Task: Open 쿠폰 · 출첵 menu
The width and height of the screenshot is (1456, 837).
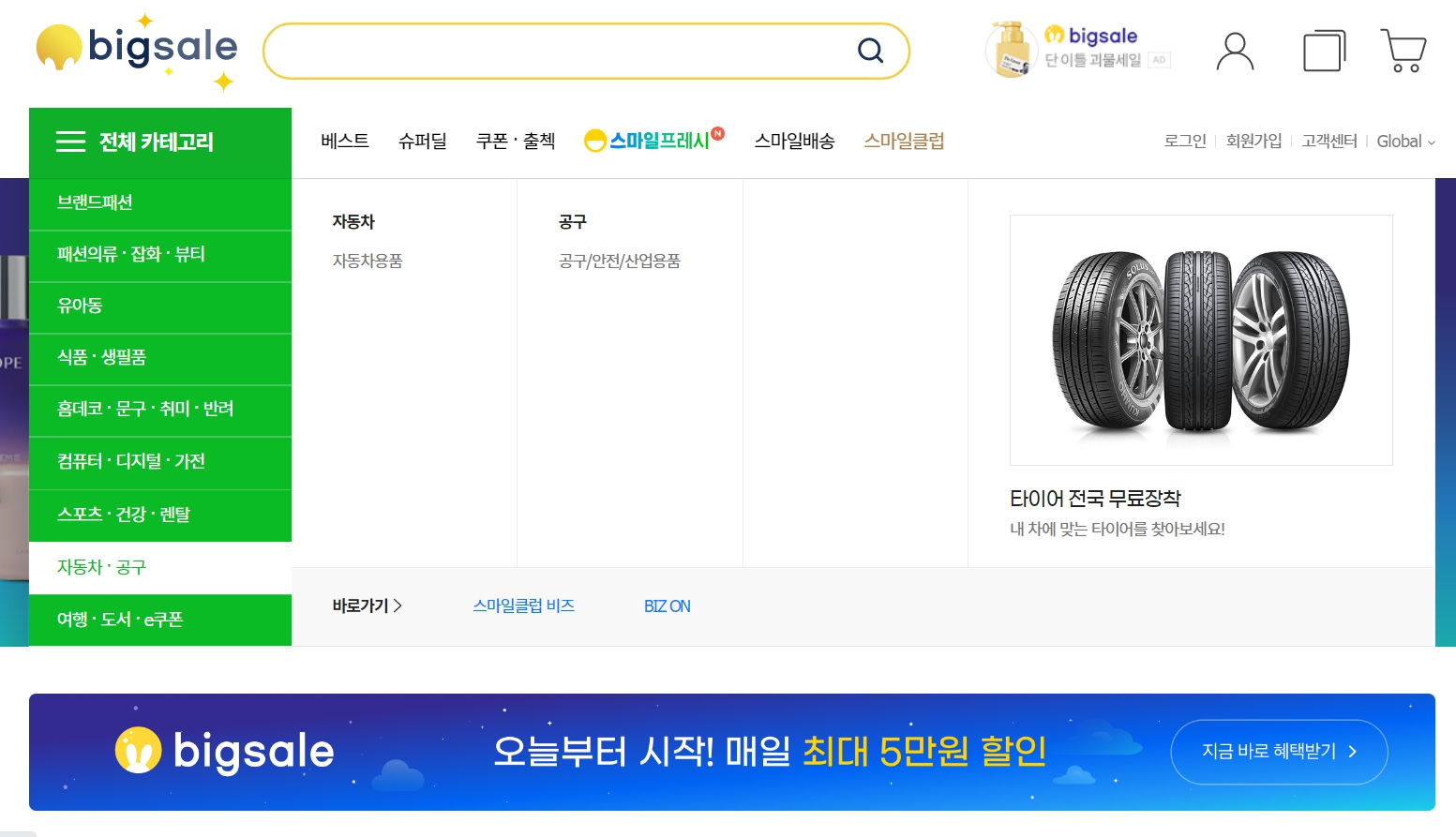Action: pos(516,141)
